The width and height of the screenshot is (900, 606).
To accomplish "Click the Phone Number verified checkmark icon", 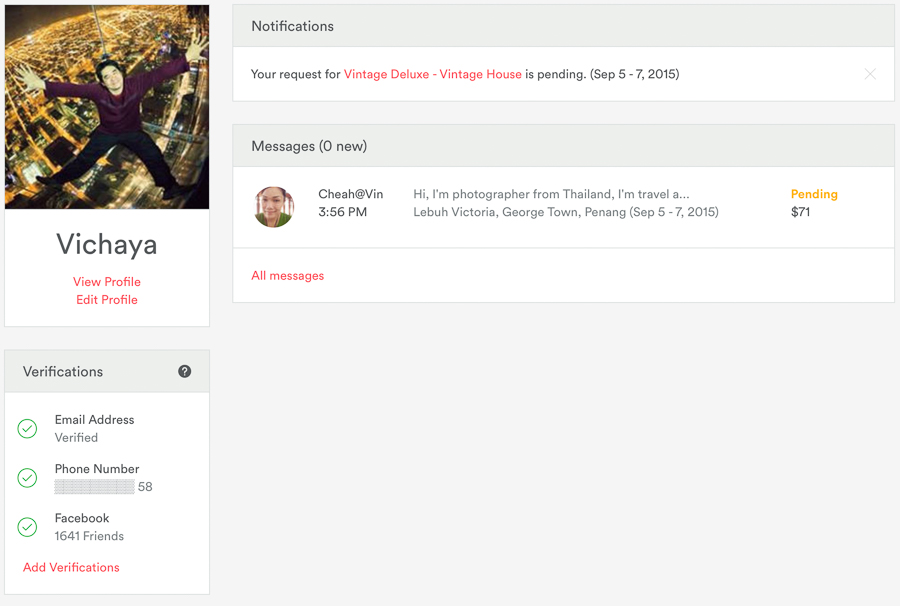I will (x=27, y=477).
